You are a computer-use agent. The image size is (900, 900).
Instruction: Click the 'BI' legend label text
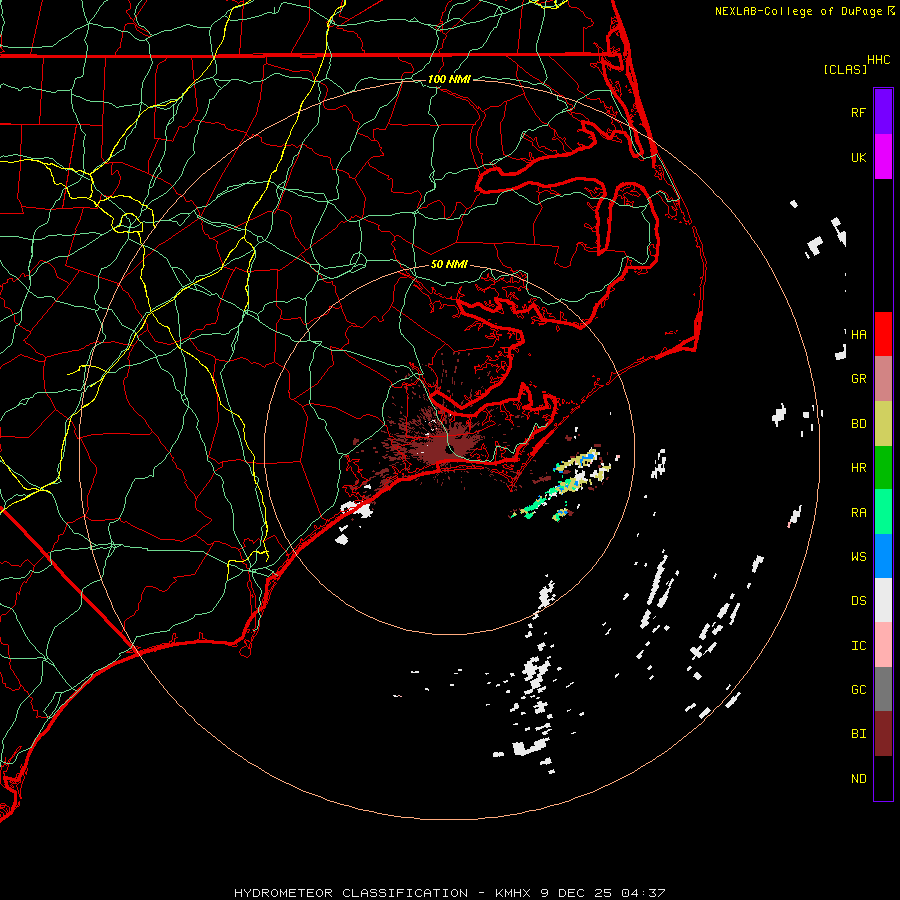pos(858,734)
